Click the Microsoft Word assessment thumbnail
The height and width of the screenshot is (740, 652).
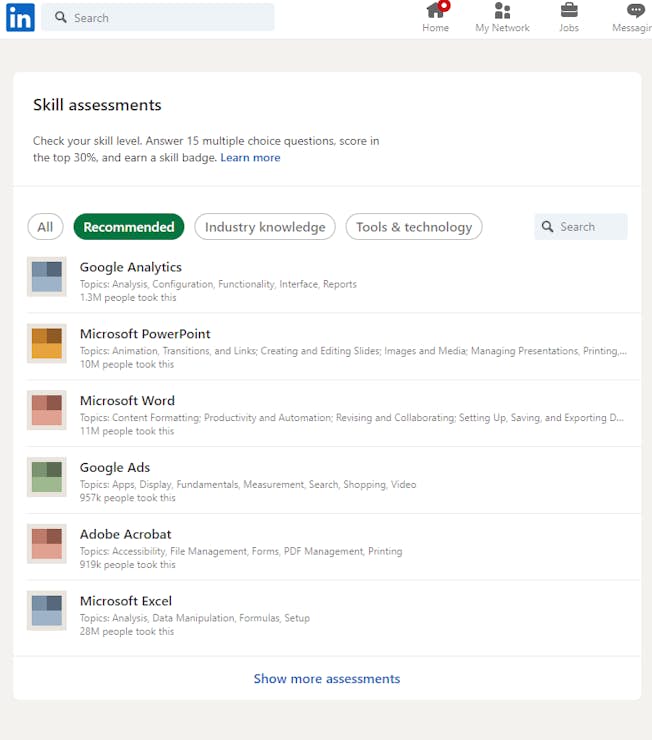[x=47, y=410]
